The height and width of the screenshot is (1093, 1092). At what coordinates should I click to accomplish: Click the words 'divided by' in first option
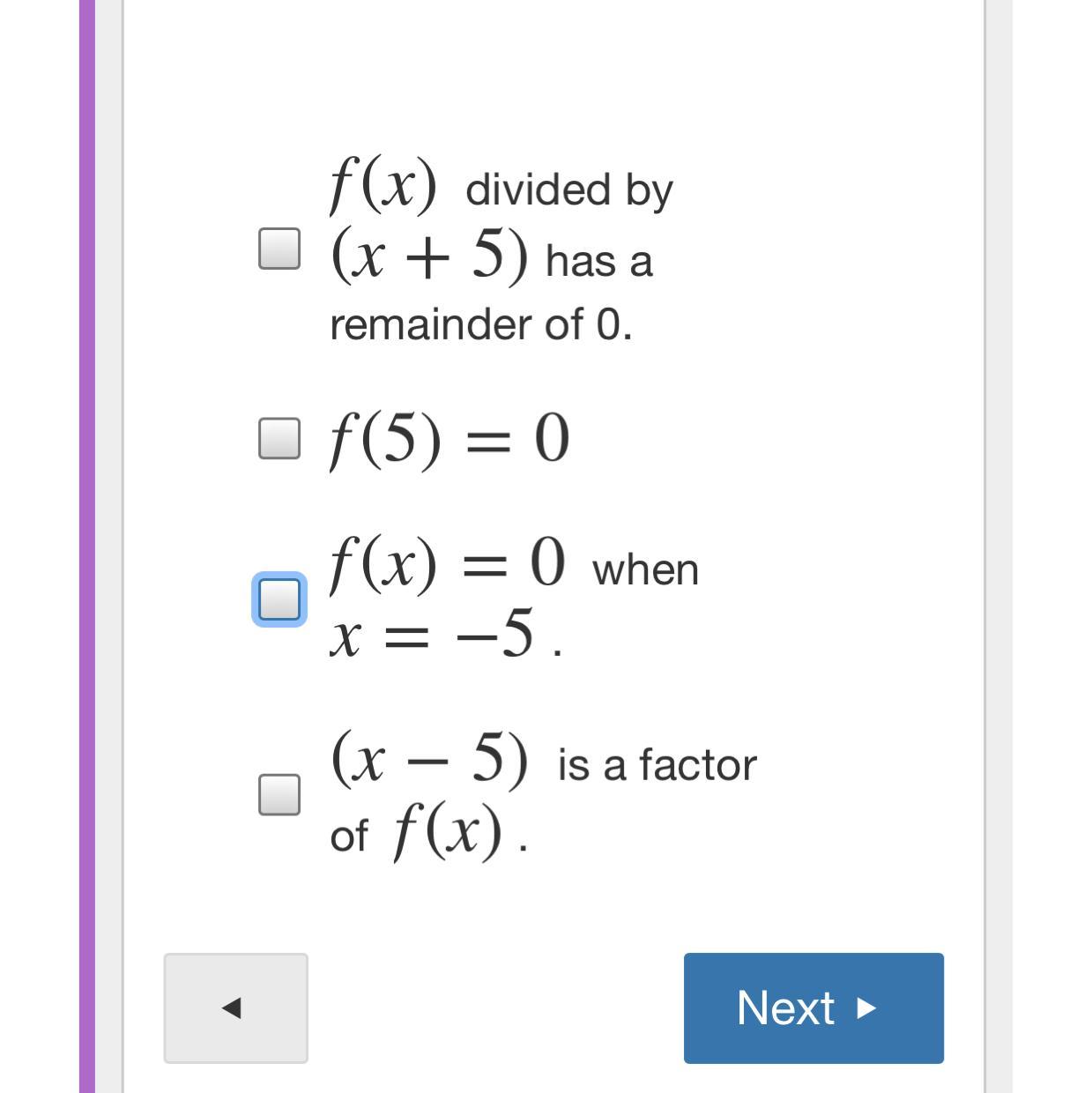tap(568, 190)
